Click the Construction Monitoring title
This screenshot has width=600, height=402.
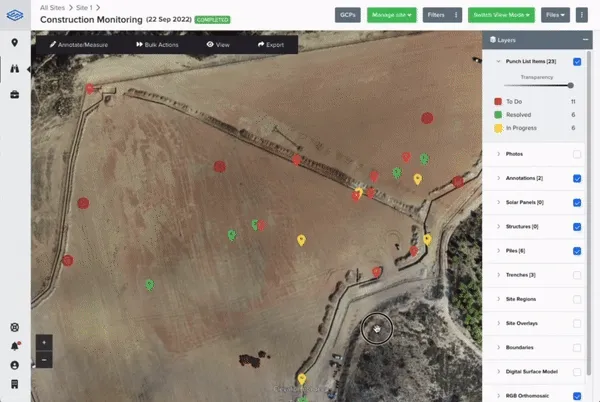click(x=91, y=20)
